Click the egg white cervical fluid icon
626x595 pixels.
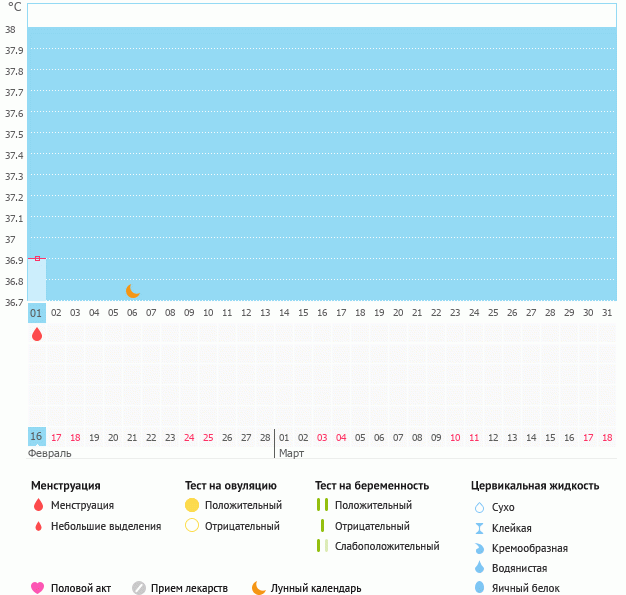pos(479,588)
